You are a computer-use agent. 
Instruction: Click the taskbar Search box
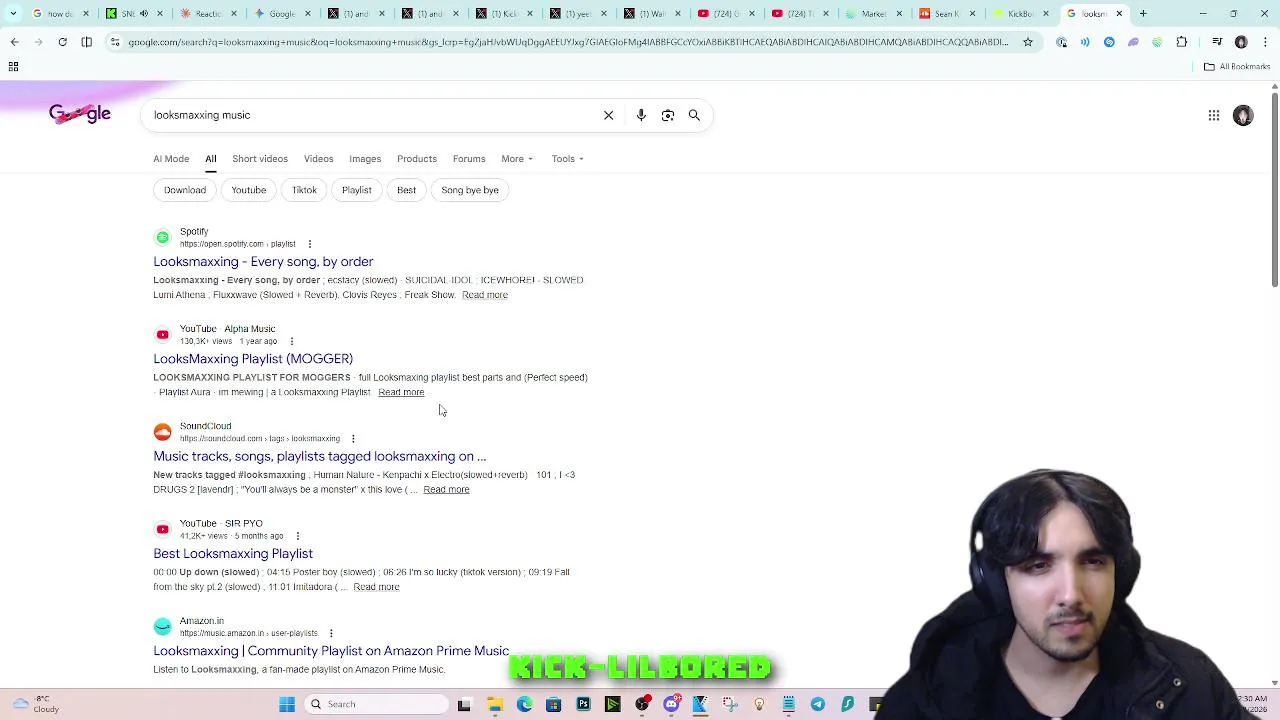click(x=377, y=704)
